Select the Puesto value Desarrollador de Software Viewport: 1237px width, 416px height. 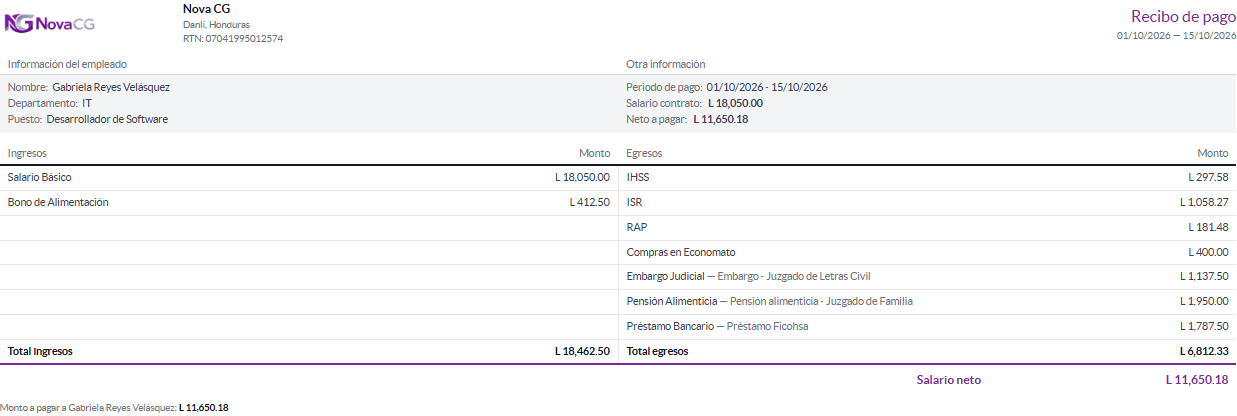point(107,119)
